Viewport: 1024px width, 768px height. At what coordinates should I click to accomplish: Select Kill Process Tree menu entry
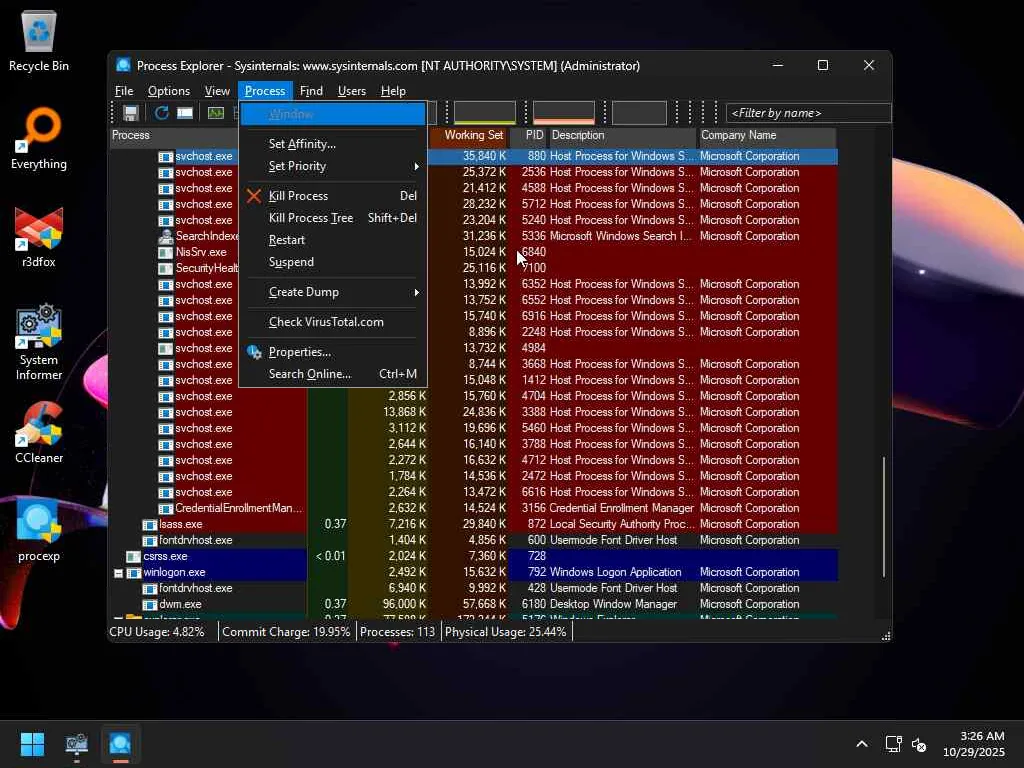pyautogui.click(x=333, y=218)
